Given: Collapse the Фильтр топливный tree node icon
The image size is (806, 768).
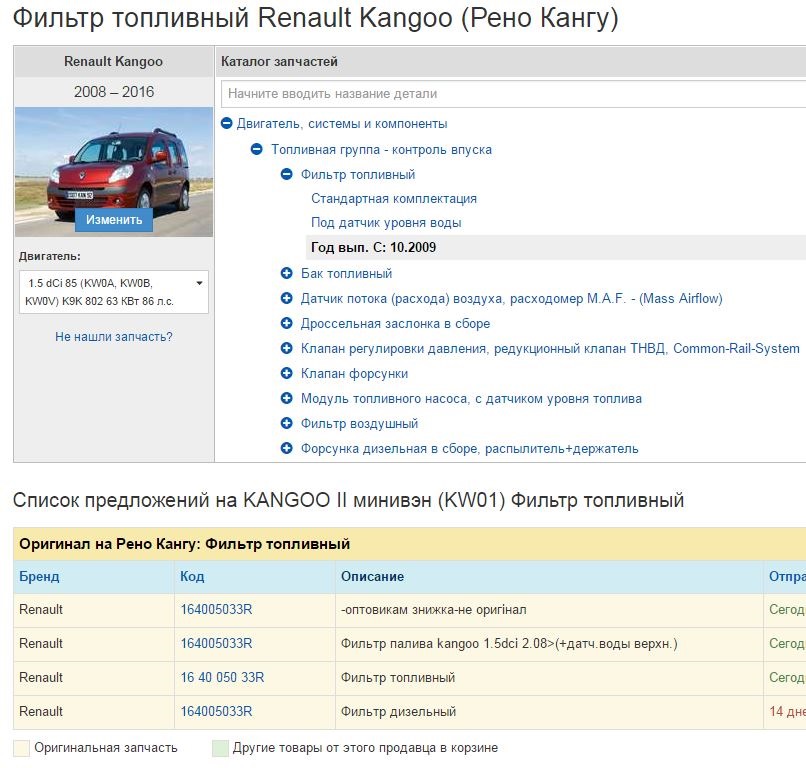Looking at the screenshot, I should (286, 174).
